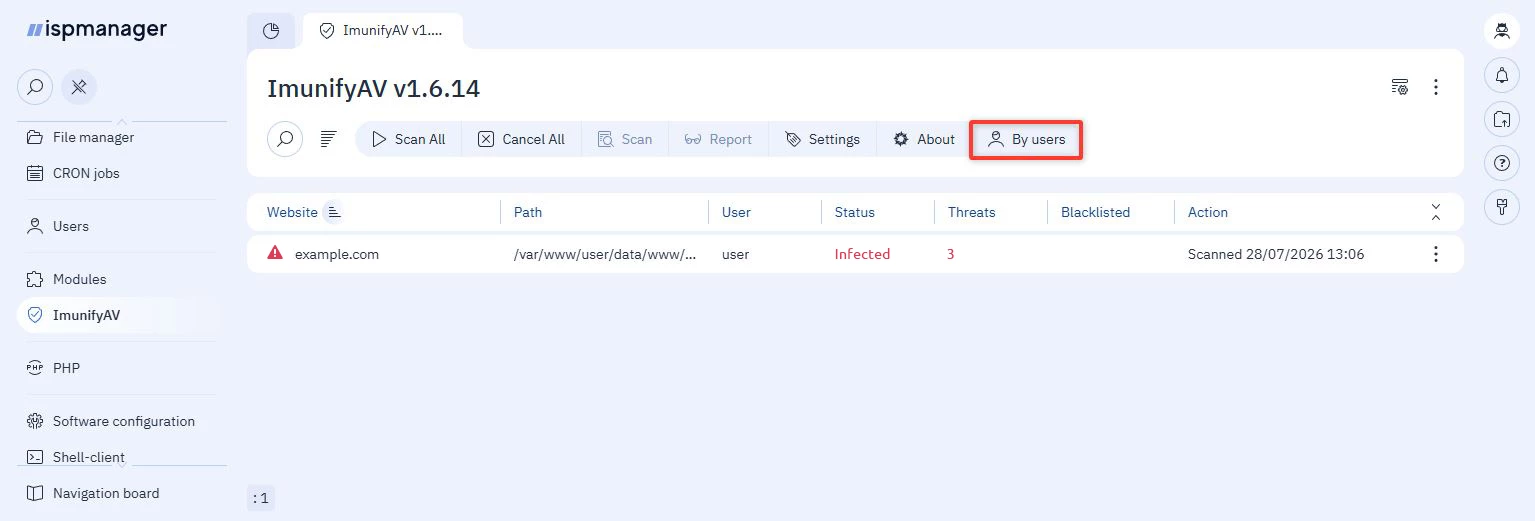Switch view By users
This screenshot has height=521, width=1535.
[x=1026, y=139]
